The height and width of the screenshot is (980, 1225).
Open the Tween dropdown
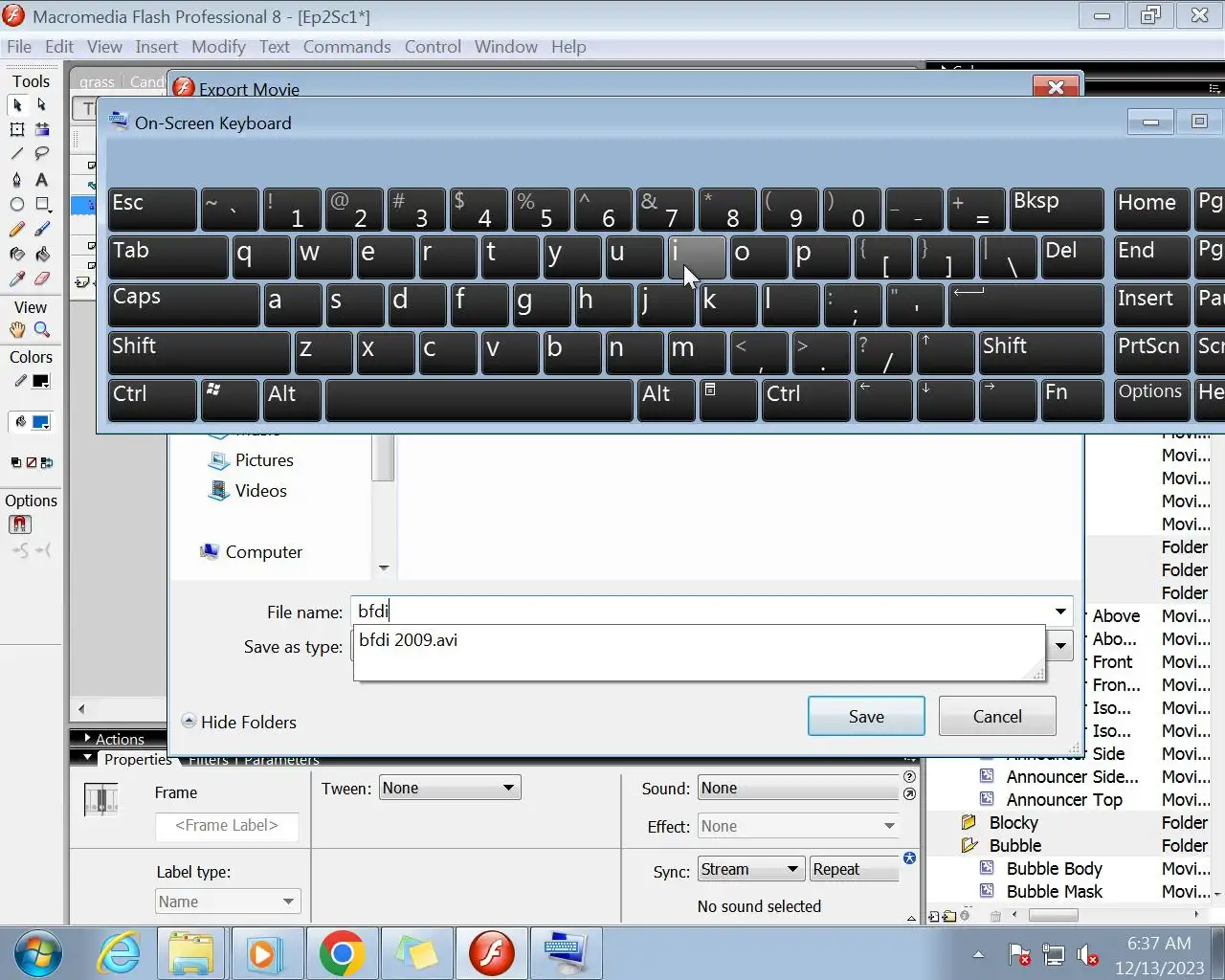(450, 789)
